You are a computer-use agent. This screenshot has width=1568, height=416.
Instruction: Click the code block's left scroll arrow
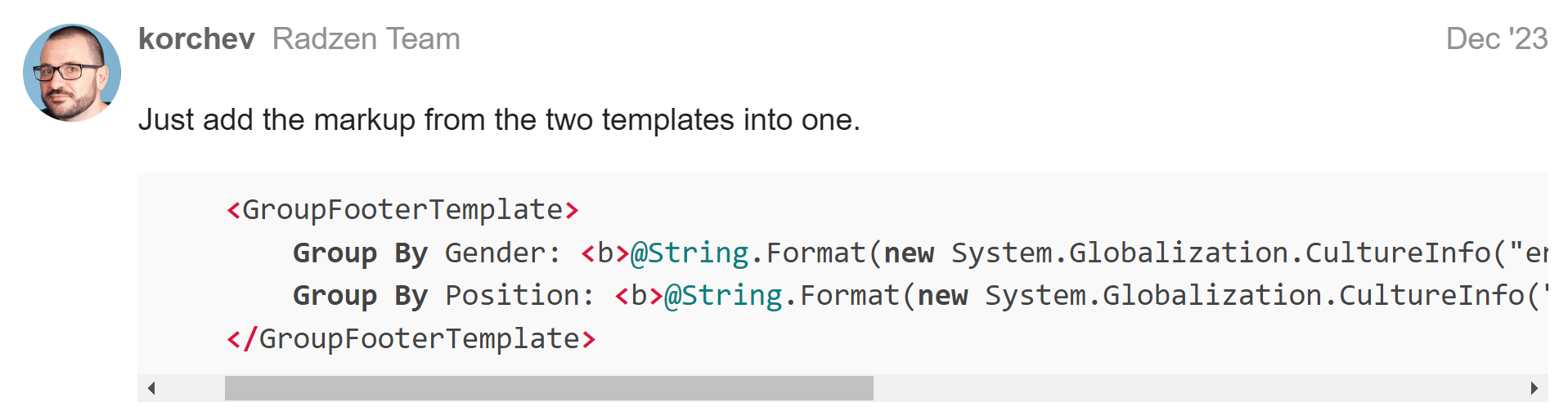point(151,388)
